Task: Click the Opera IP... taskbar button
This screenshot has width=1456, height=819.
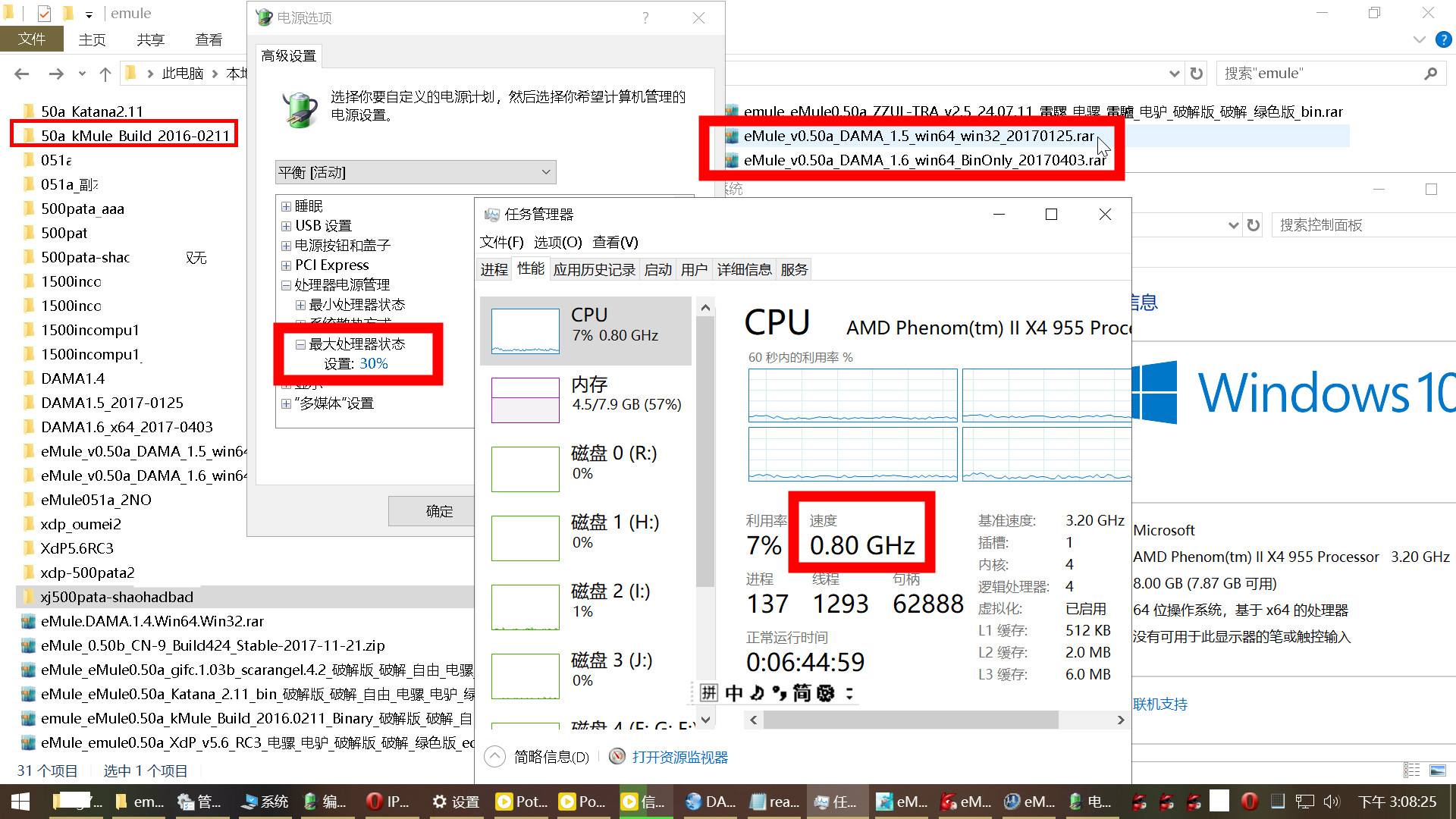Action: 388,802
